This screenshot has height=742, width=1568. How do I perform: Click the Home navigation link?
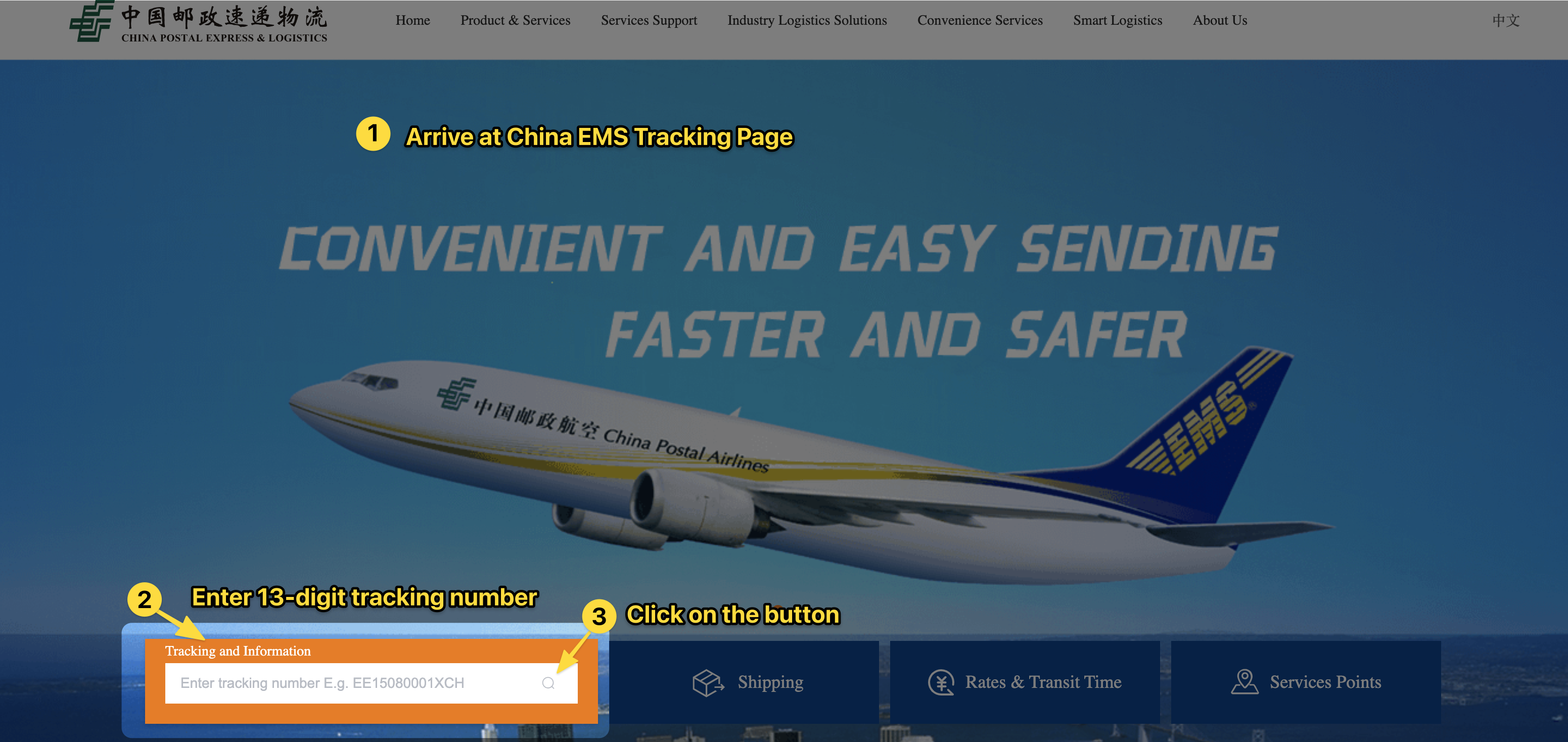click(410, 20)
